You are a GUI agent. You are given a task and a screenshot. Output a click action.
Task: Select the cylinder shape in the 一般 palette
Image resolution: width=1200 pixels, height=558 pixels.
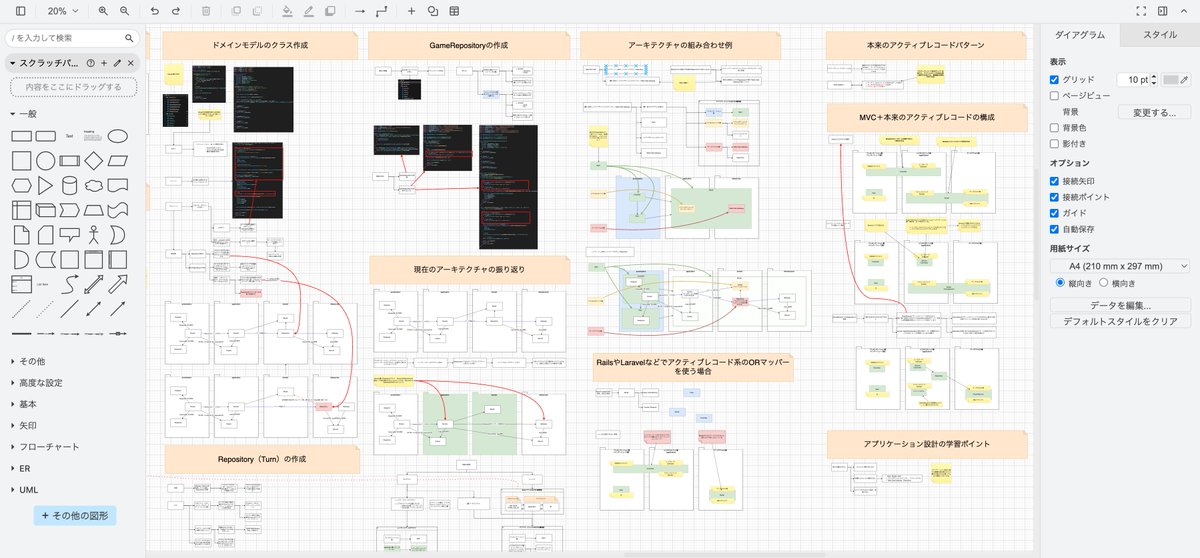pyautogui.click(x=70, y=185)
